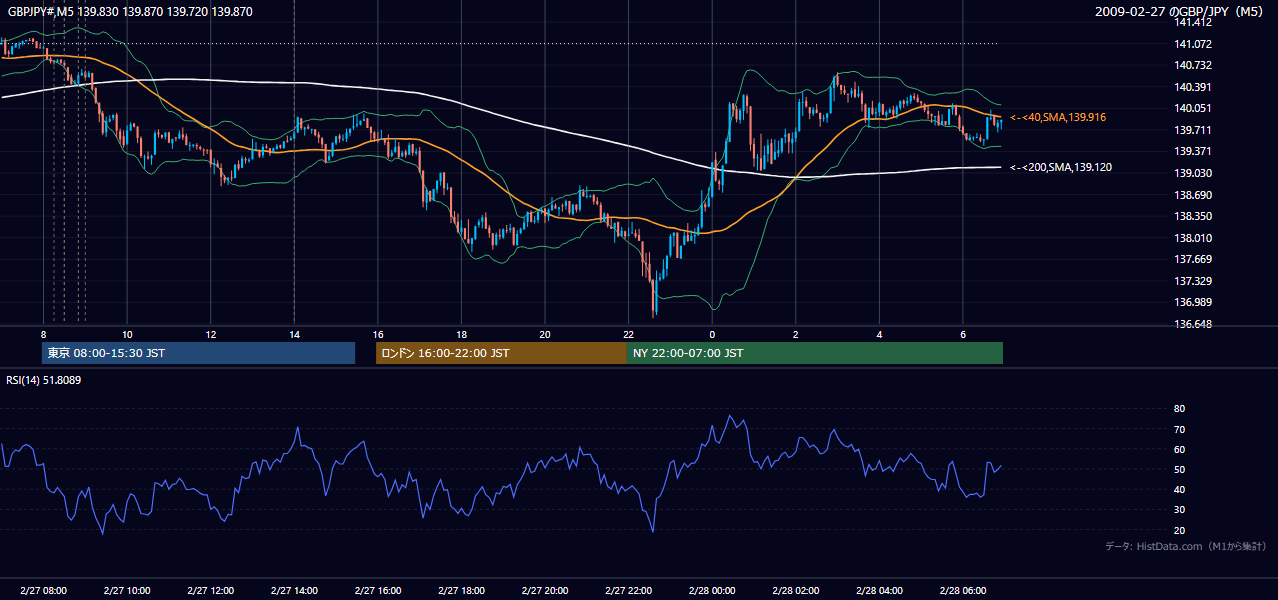The width and height of the screenshot is (1278, 600).
Task: Click the time label 2/27 10:00
Action: (127, 591)
